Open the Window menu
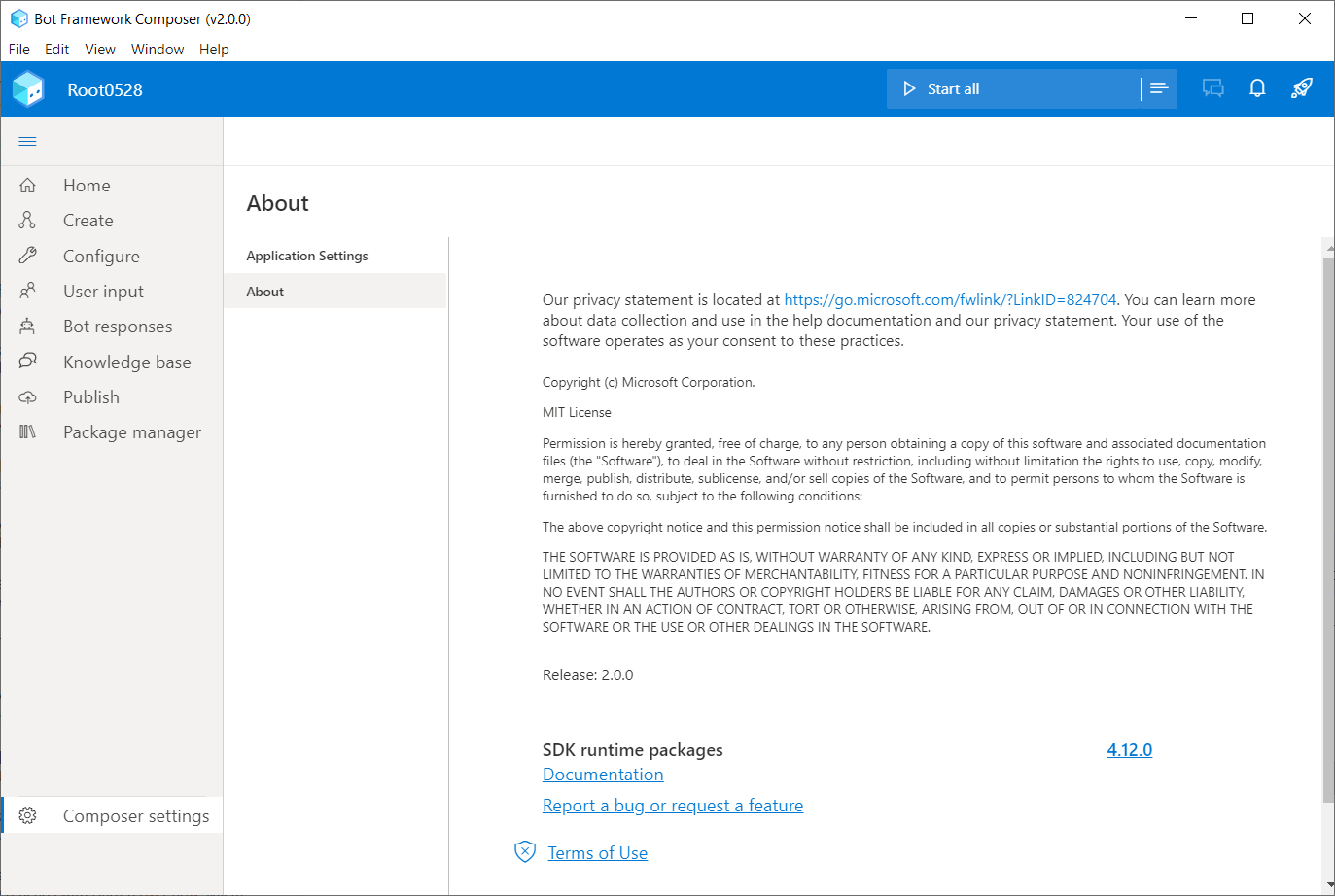This screenshot has width=1335, height=896. 158,50
